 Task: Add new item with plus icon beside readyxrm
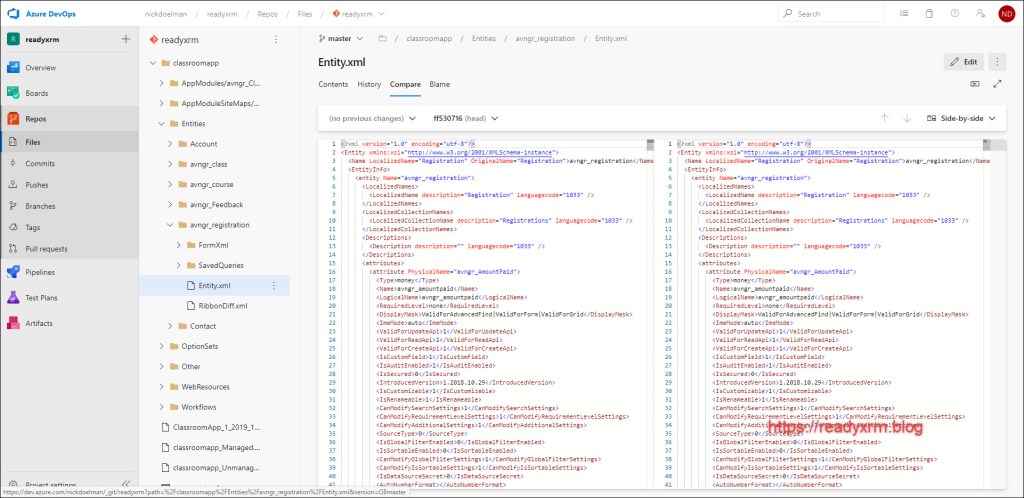(x=125, y=39)
